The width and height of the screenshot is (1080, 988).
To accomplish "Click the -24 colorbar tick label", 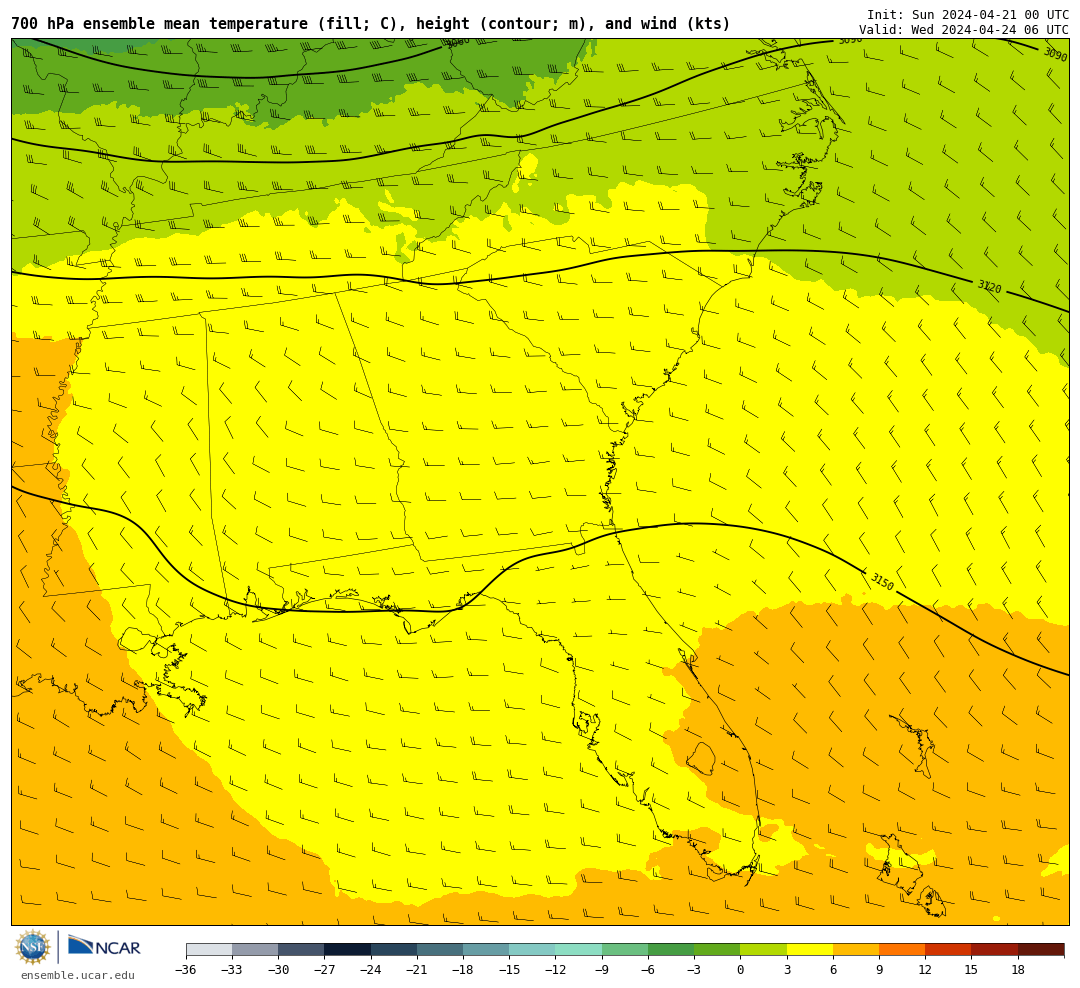I will coord(371,970).
